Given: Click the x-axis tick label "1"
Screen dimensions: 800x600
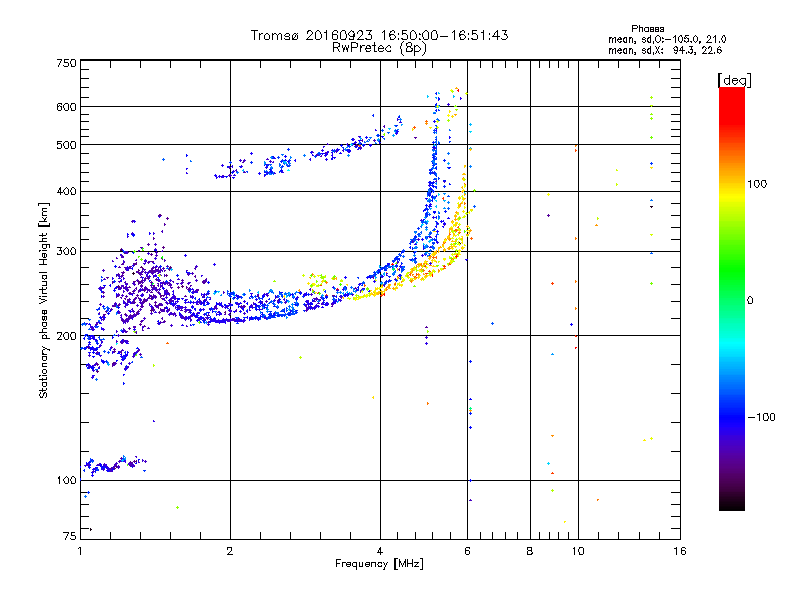Looking at the screenshot, I should tap(80, 551).
